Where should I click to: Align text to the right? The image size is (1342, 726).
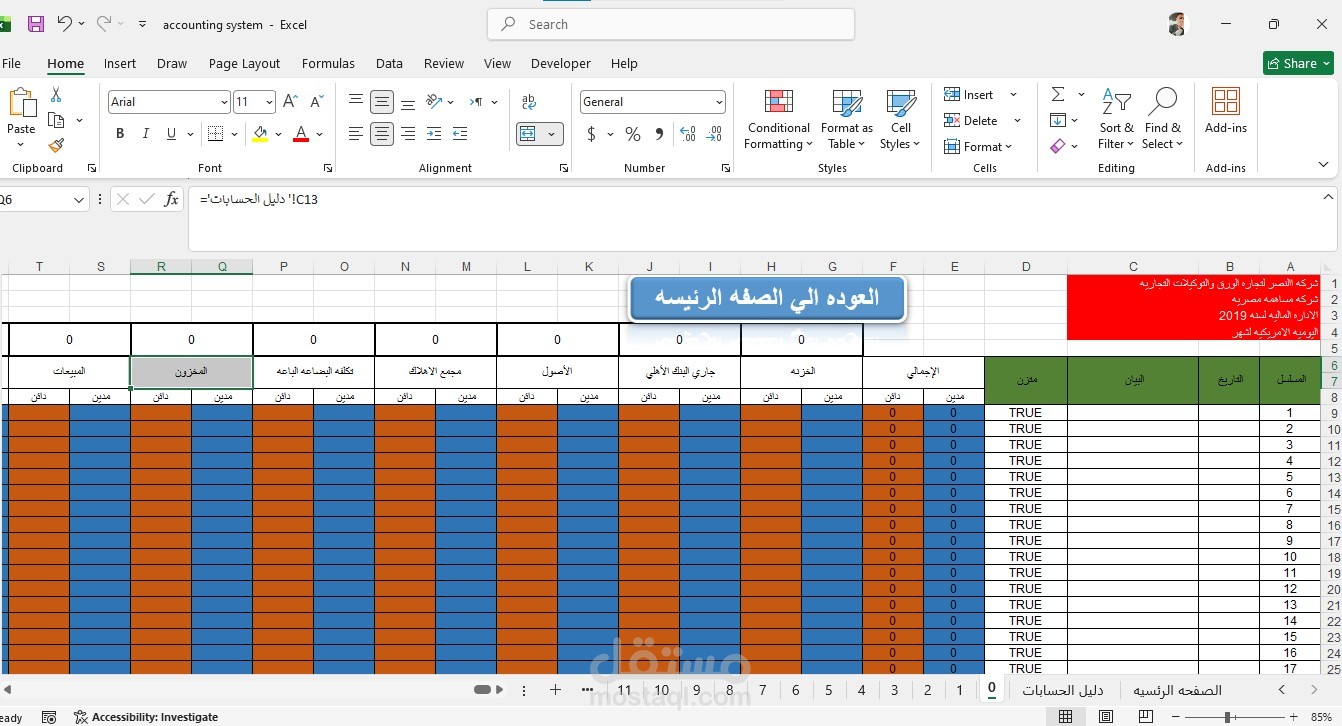[407, 134]
